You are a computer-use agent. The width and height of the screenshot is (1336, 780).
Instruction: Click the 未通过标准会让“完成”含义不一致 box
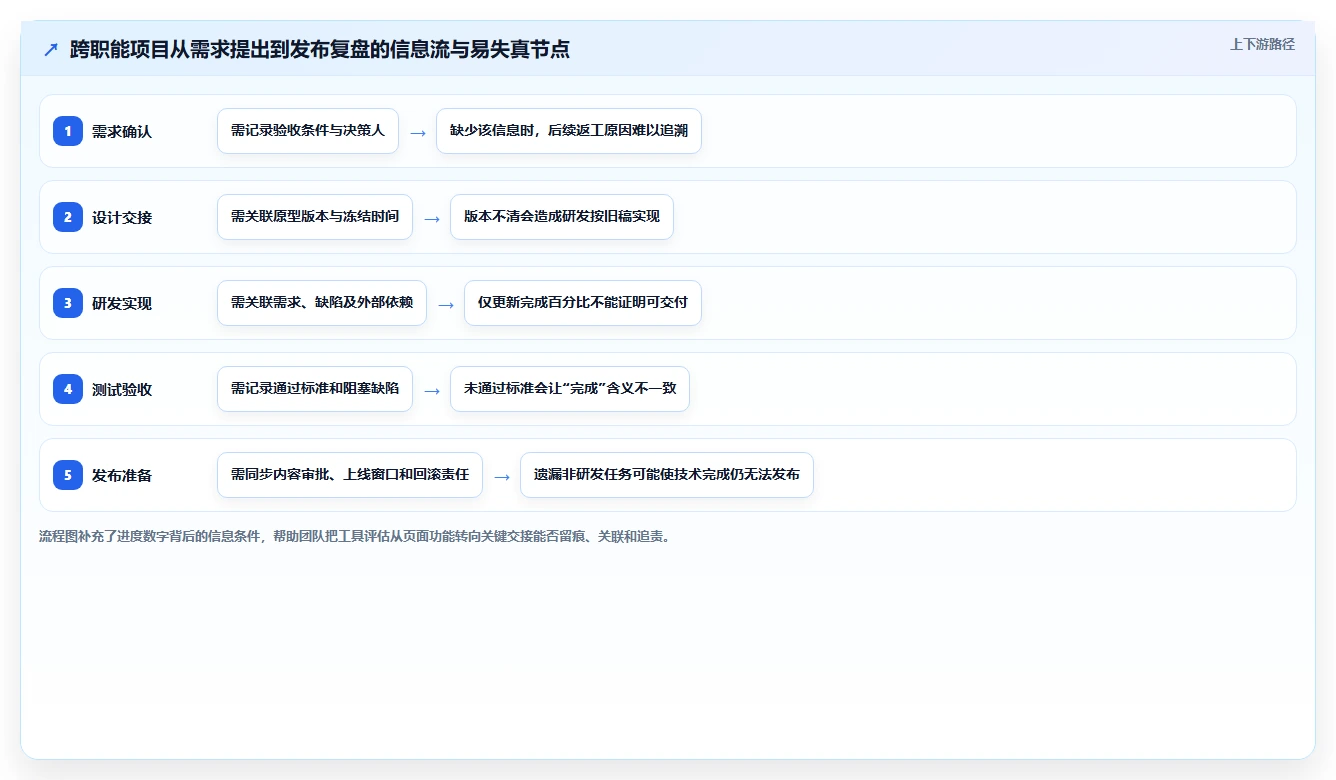click(570, 389)
